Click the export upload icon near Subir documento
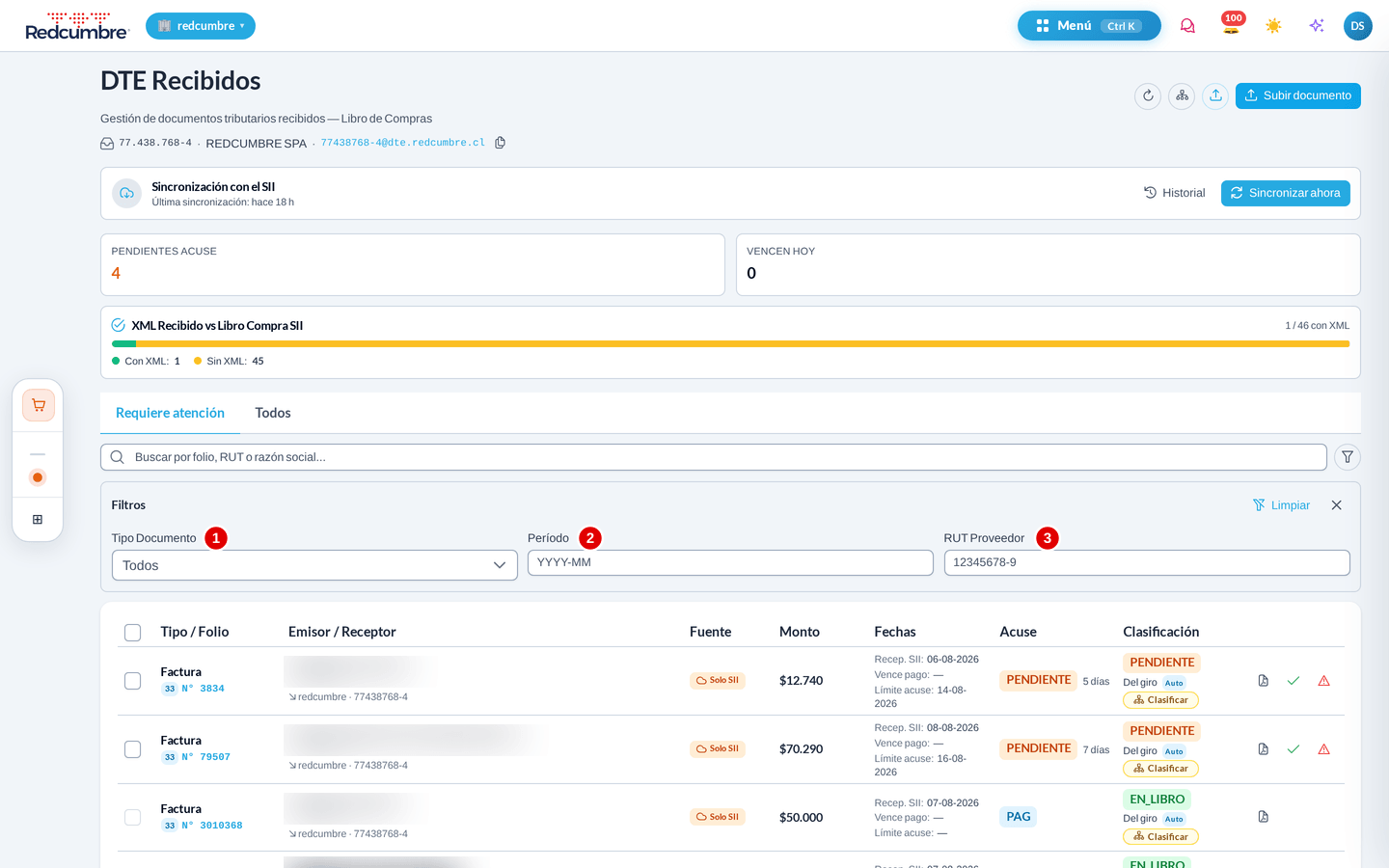 pos(1215,95)
